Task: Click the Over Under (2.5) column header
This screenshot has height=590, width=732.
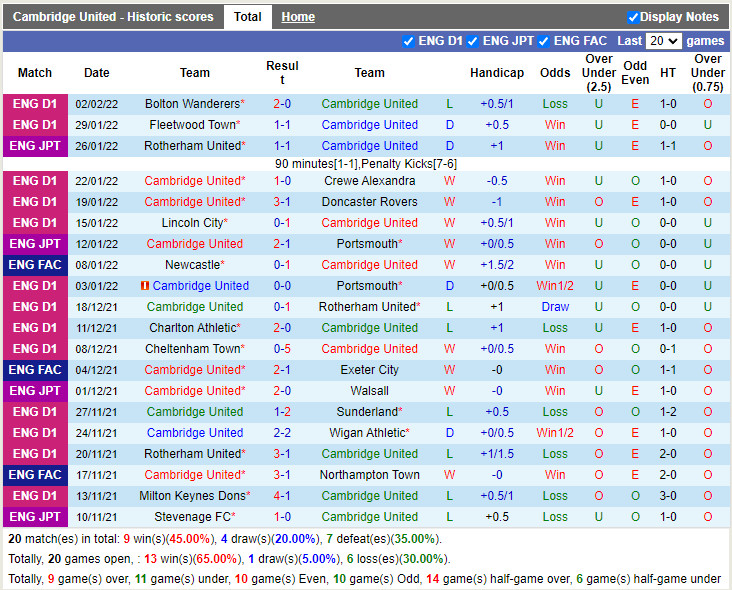Action: pyautogui.click(x=599, y=73)
